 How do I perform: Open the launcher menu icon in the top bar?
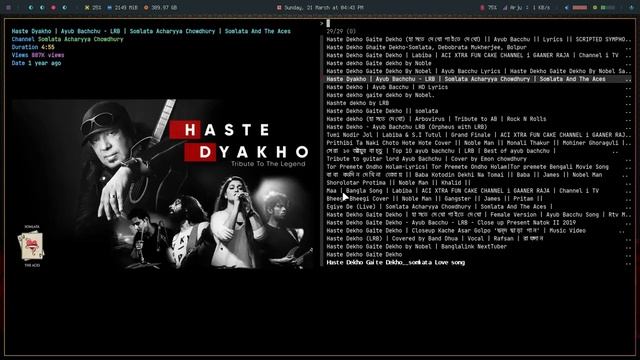point(8,7)
